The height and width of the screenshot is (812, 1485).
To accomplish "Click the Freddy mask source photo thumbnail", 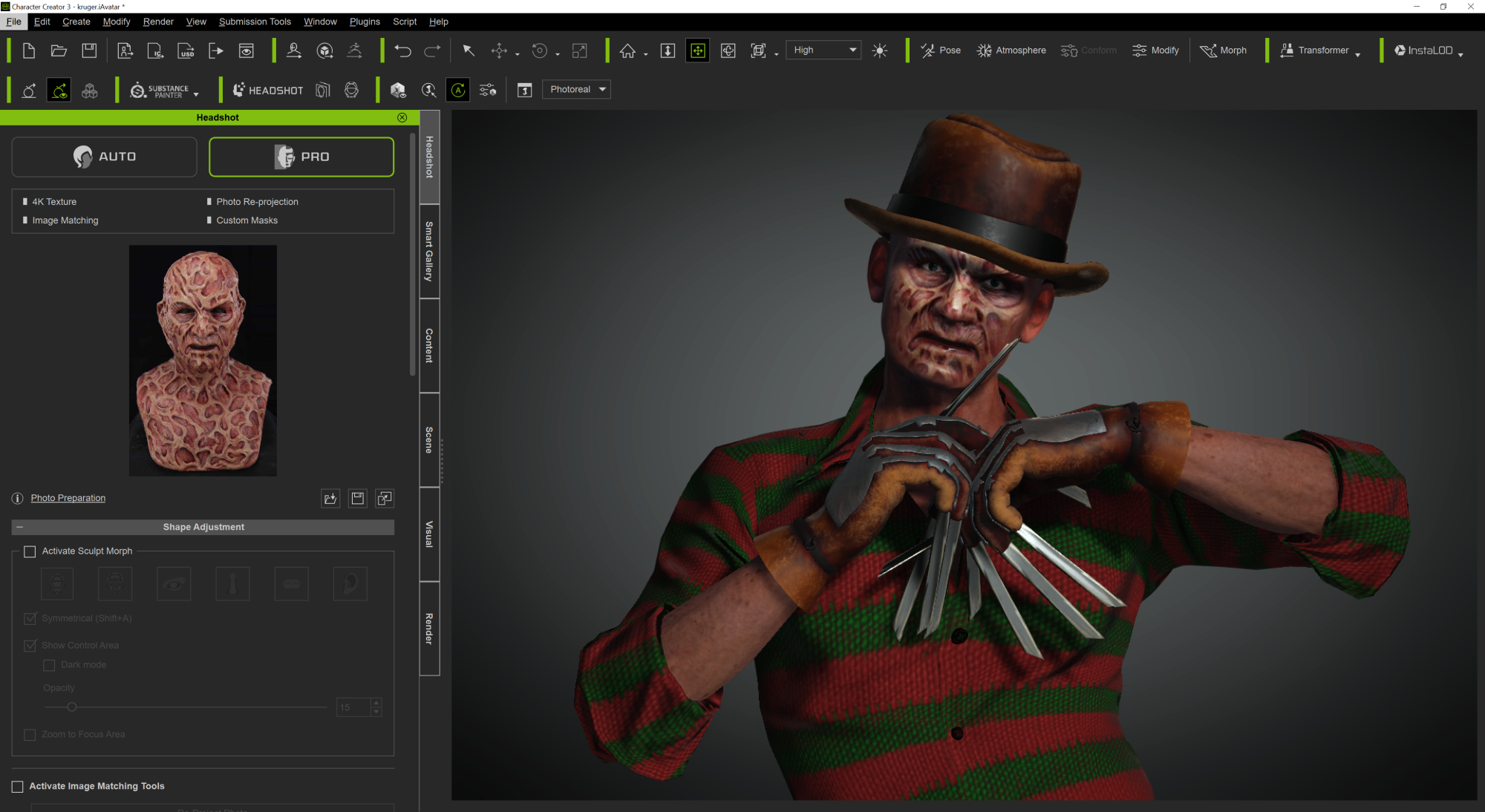I will coord(203,361).
